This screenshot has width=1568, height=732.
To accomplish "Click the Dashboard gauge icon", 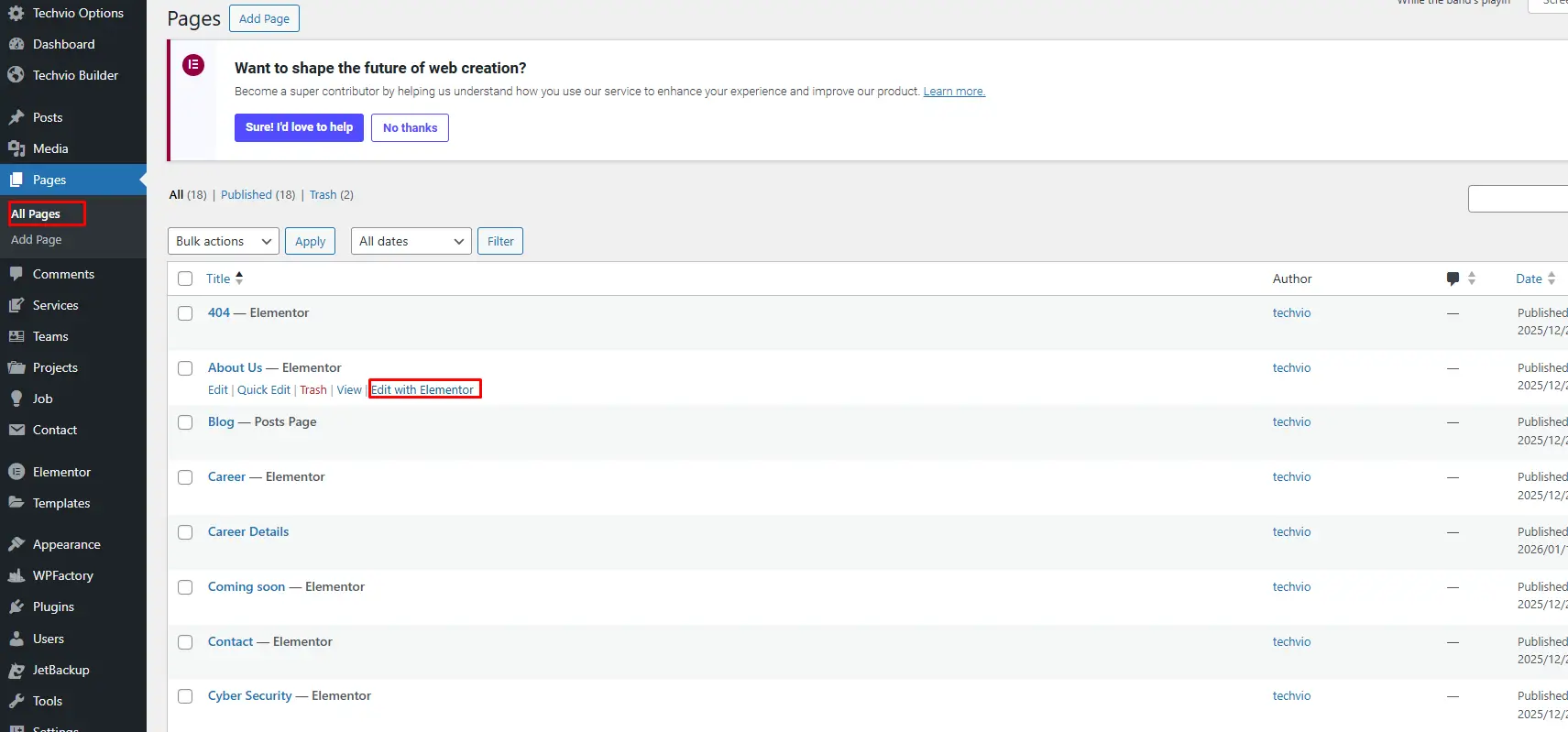I will (16, 44).
